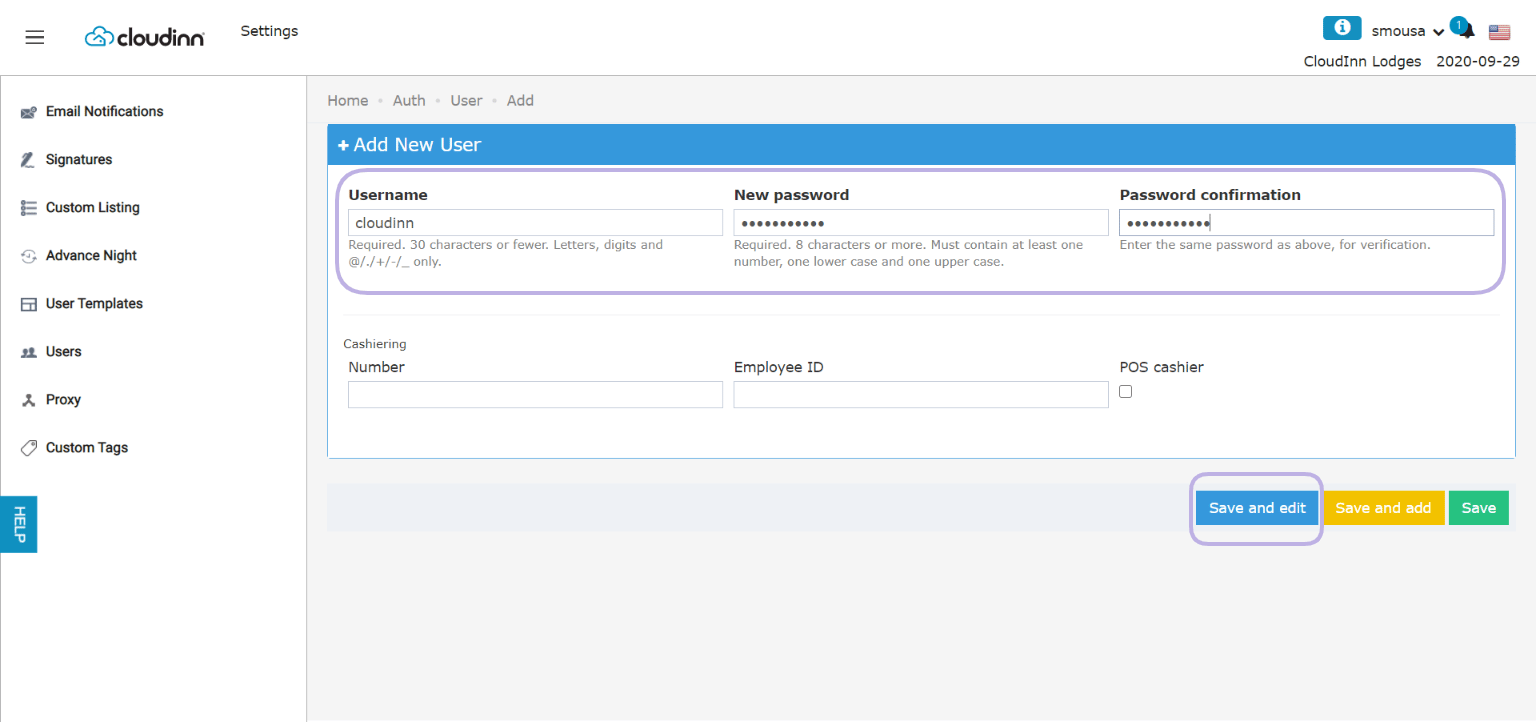Click the green Save button
Image resolution: width=1536 pixels, height=722 pixels.
[1479, 508]
